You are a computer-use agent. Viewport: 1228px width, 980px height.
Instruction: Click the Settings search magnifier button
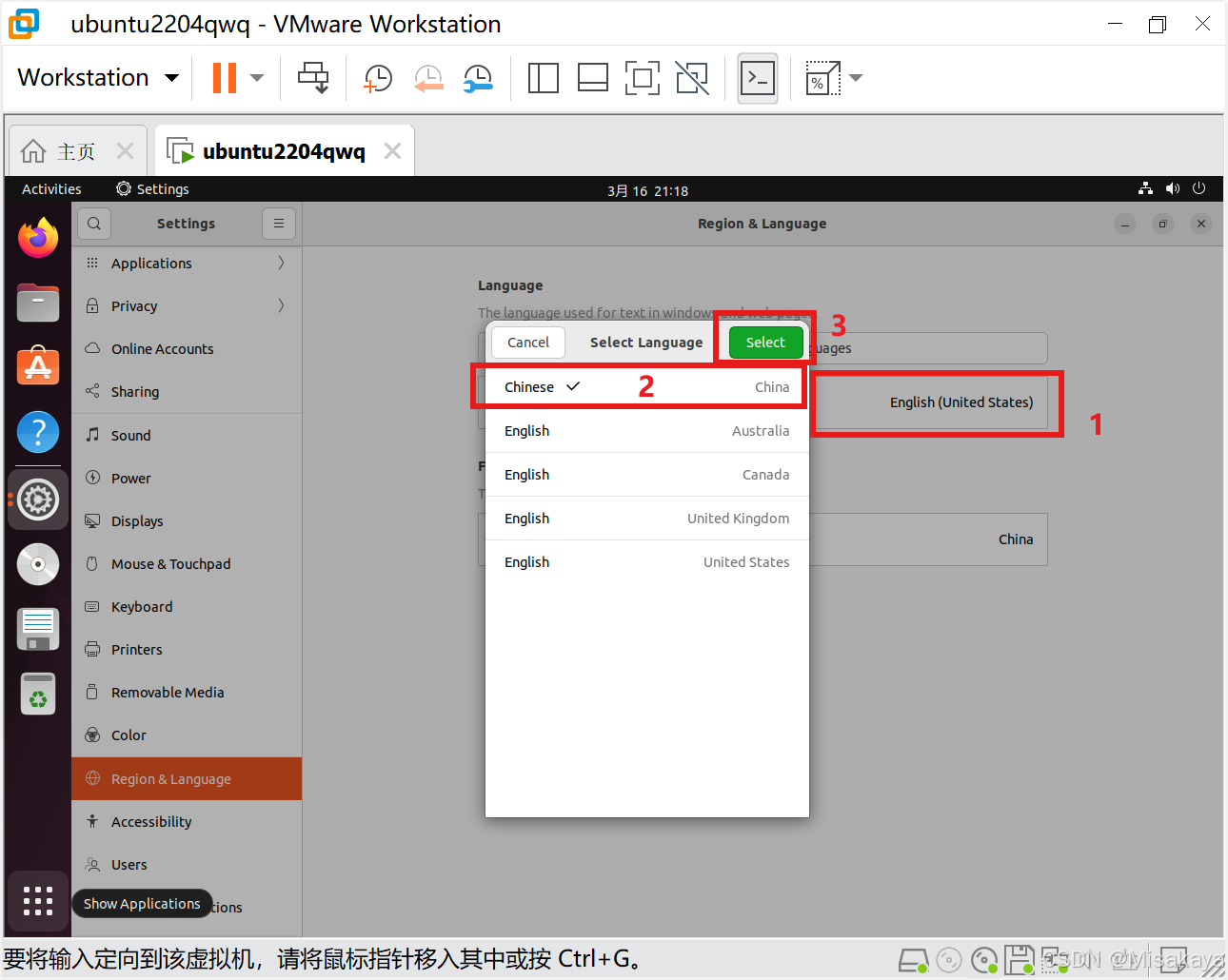(93, 224)
